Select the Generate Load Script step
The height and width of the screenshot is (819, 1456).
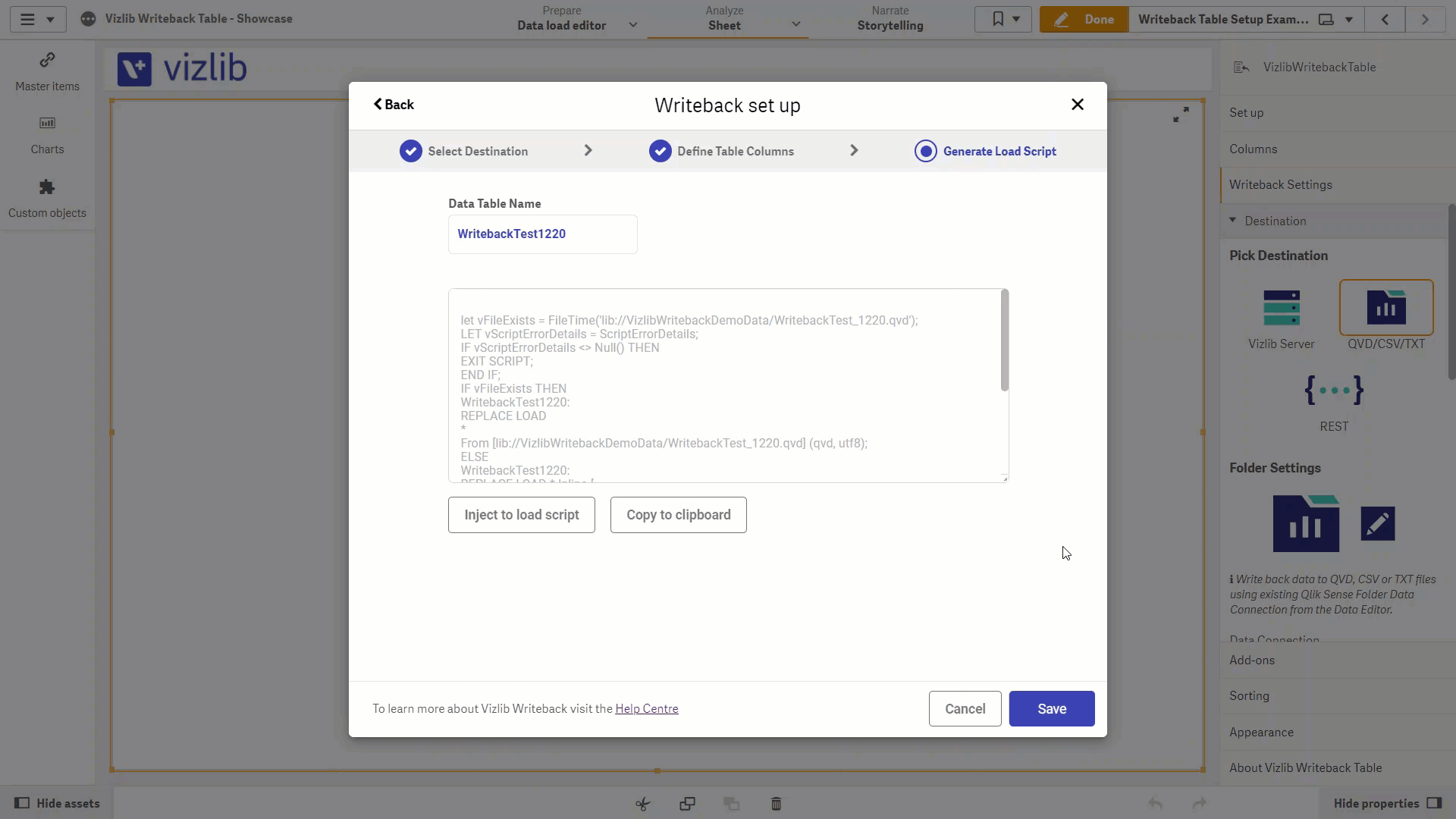[985, 151]
